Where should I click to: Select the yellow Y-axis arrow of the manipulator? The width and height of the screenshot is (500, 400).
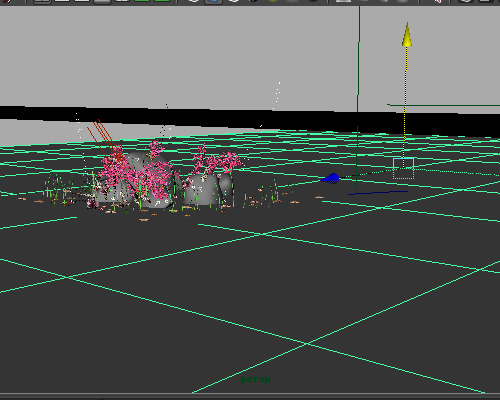(407, 35)
